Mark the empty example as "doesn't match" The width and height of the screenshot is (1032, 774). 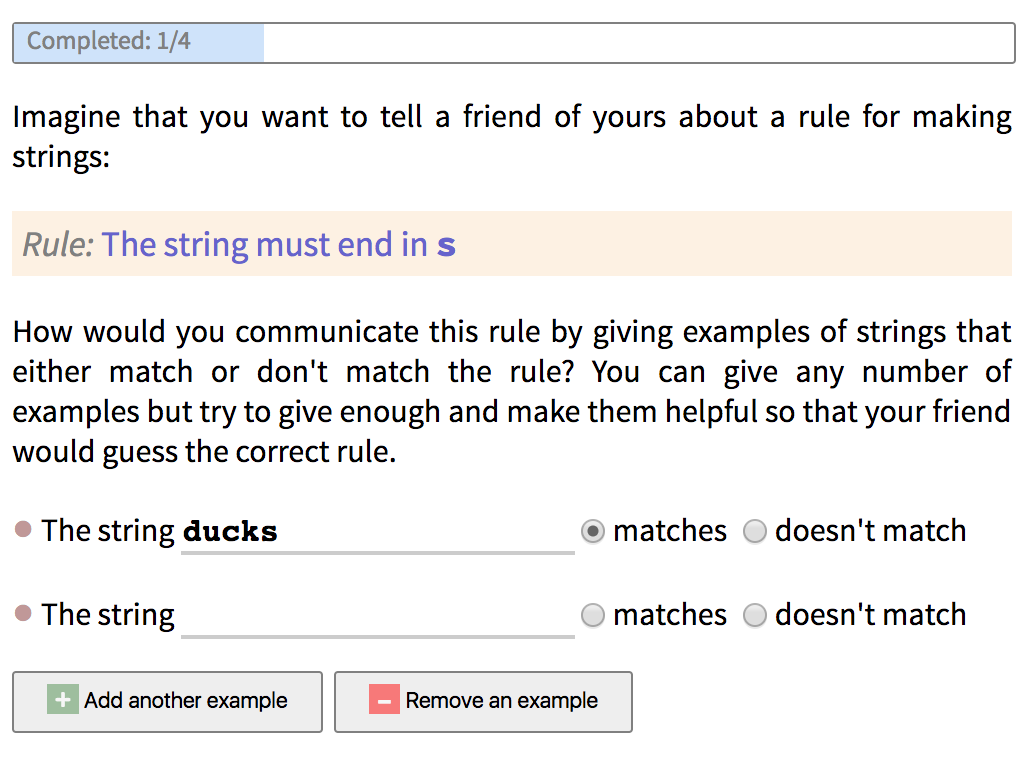click(x=755, y=616)
